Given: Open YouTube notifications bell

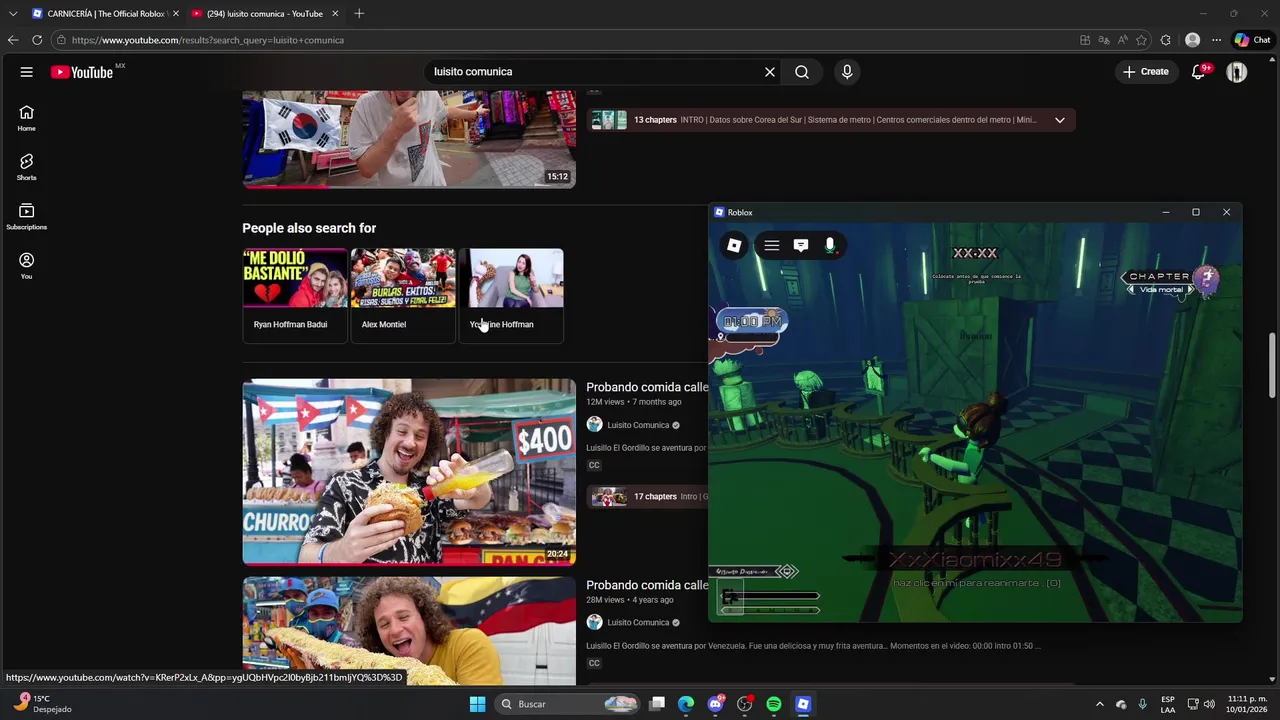Looking at the screenshot, I should point(1198,72).
